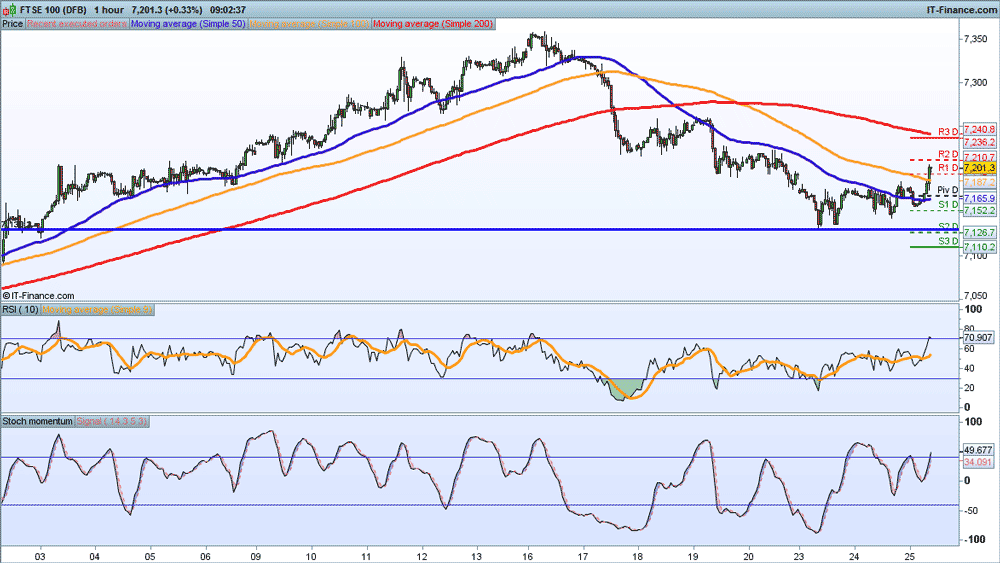Viewport: 1000px width, 563px height.
Task: Click the blue 7,165.9 price tag
Action: tap(980, 199)
